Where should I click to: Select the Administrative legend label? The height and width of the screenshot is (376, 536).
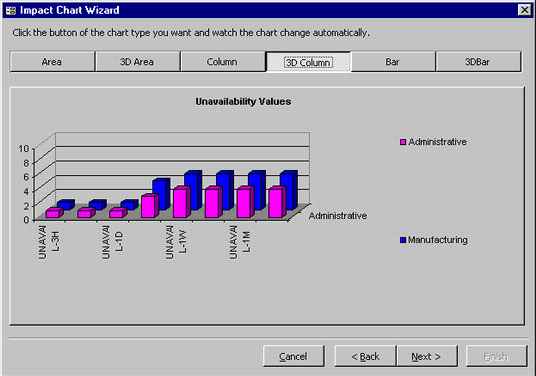pyautogui.click(x=438, y=142)
